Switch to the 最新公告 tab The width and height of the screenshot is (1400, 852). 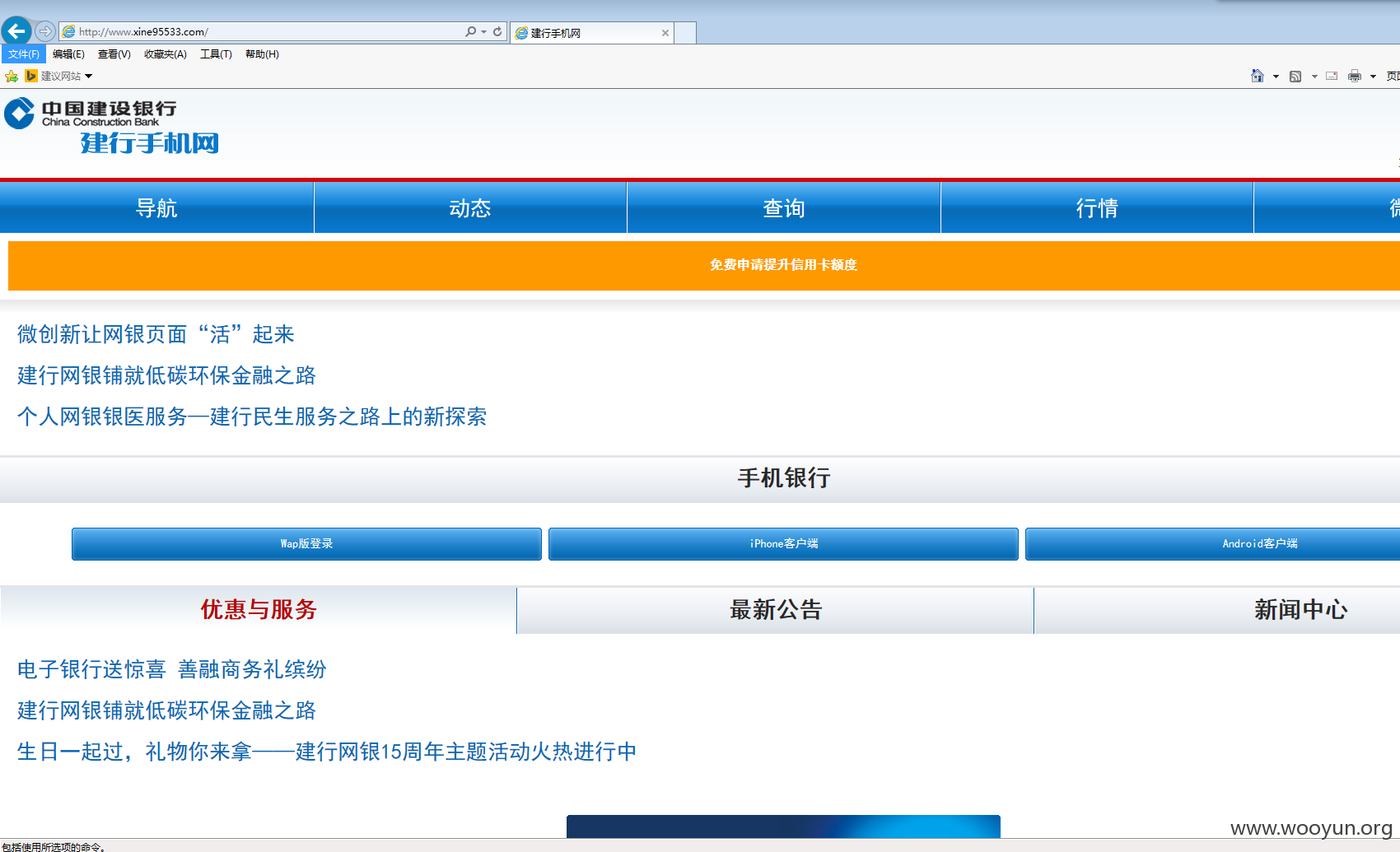[x=775, y=610]
